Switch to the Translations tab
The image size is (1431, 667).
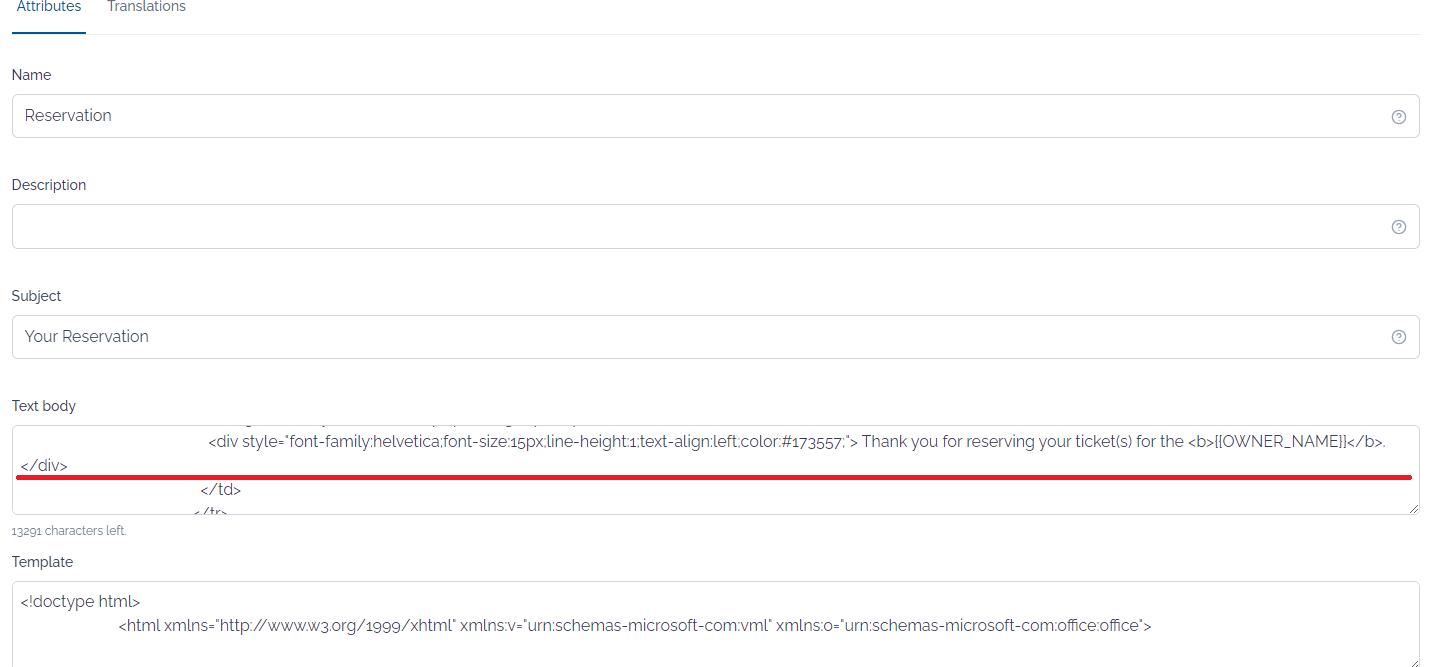coord(147,7)
